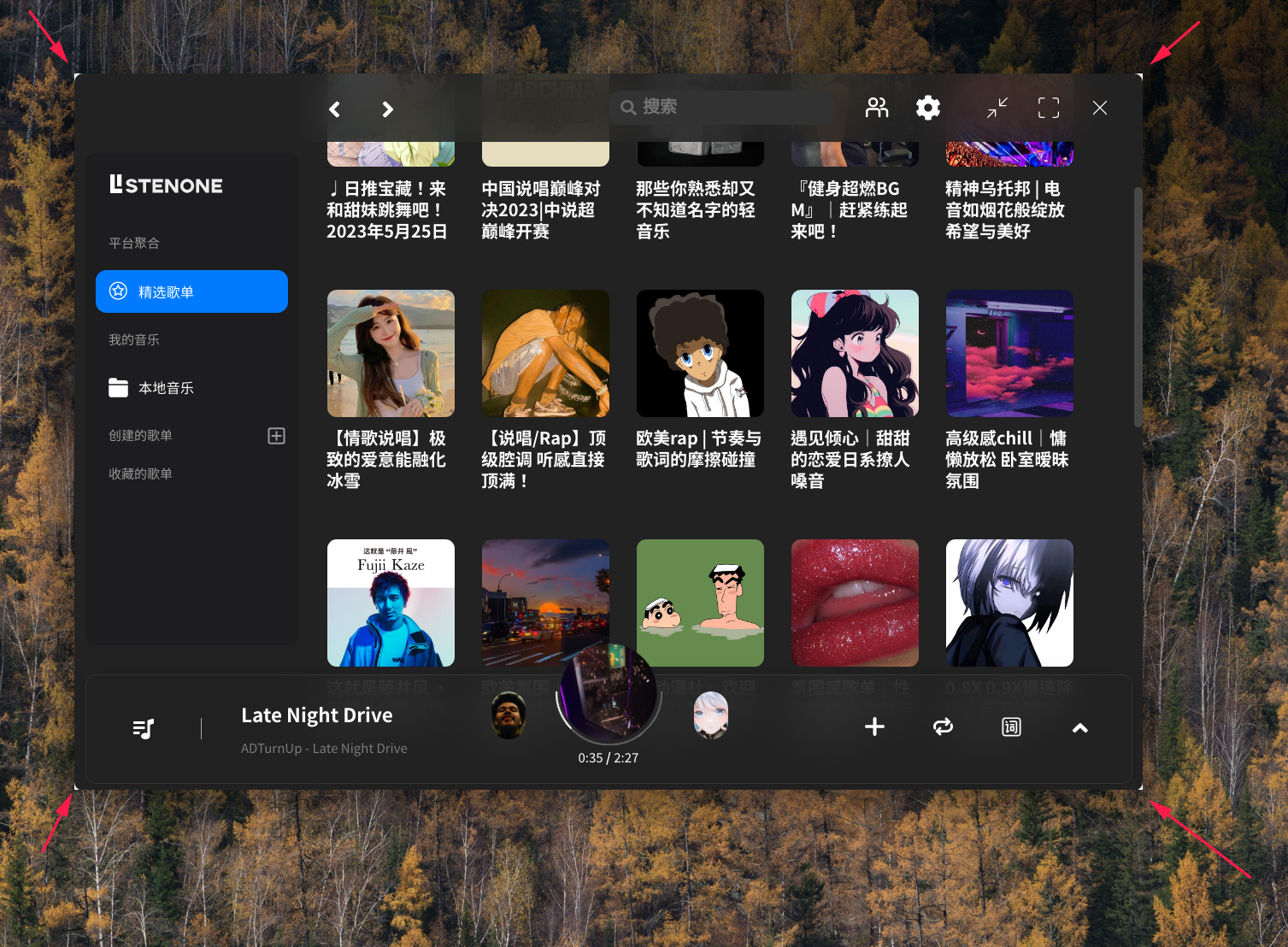The image size is (1288, 947).
Task: Click the circular album cover in player
Action: tap(609, 692)
